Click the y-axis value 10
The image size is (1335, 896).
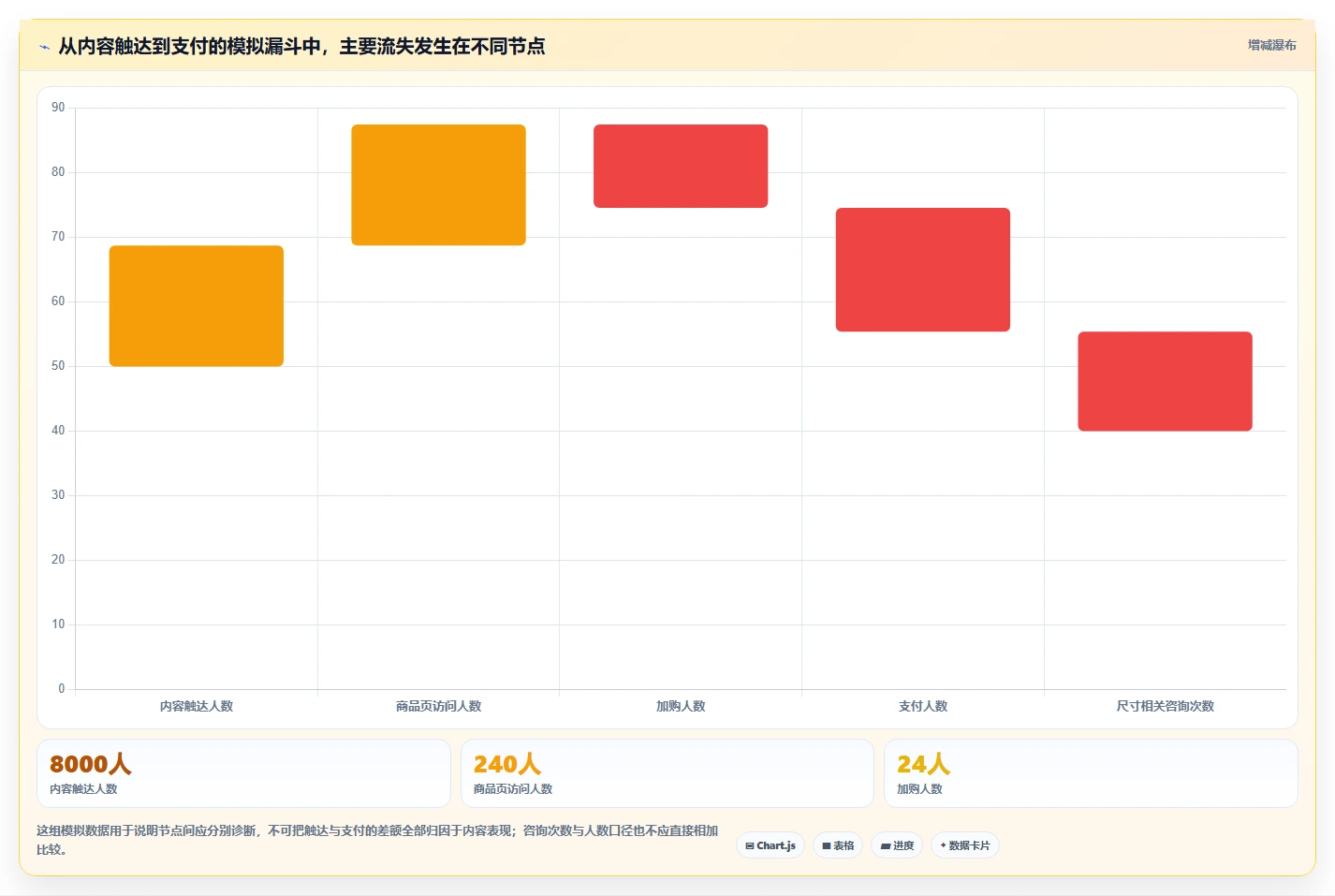click(x=58, y=624)
